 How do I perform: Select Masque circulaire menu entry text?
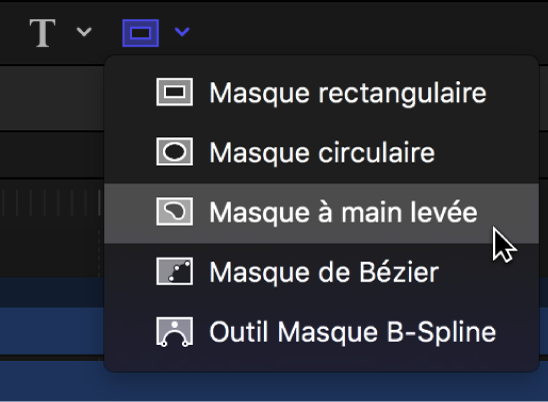[322, 153]
